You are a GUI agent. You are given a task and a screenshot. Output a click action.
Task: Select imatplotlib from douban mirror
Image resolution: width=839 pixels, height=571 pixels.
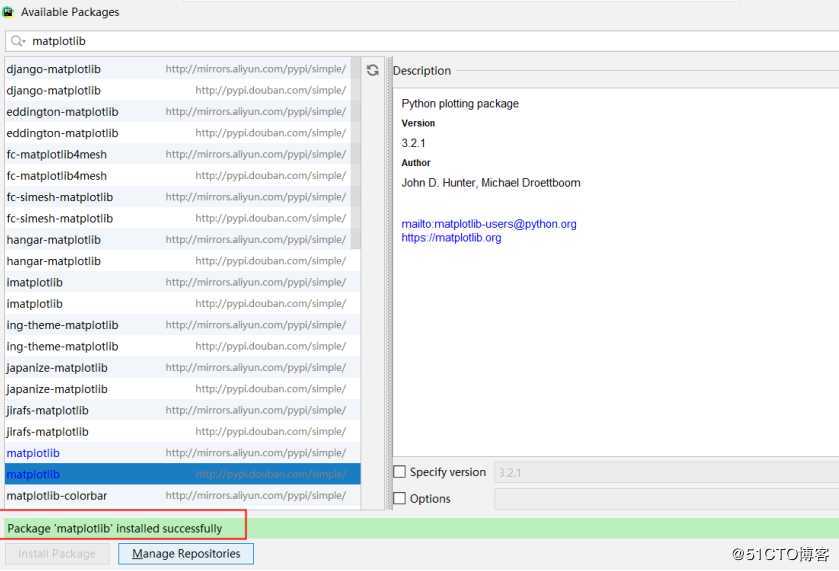point(182,304)
